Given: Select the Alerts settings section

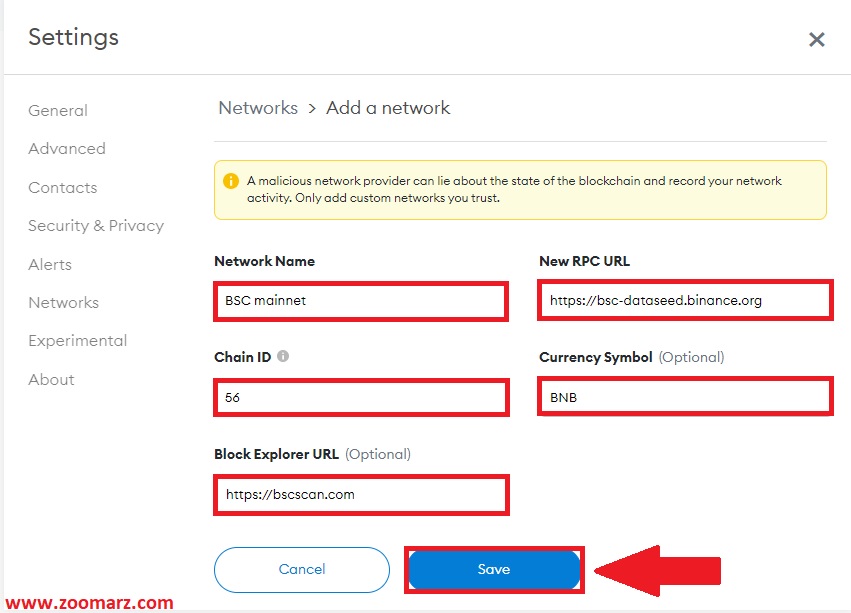Looking at the screenshot, I should (50, 264).
